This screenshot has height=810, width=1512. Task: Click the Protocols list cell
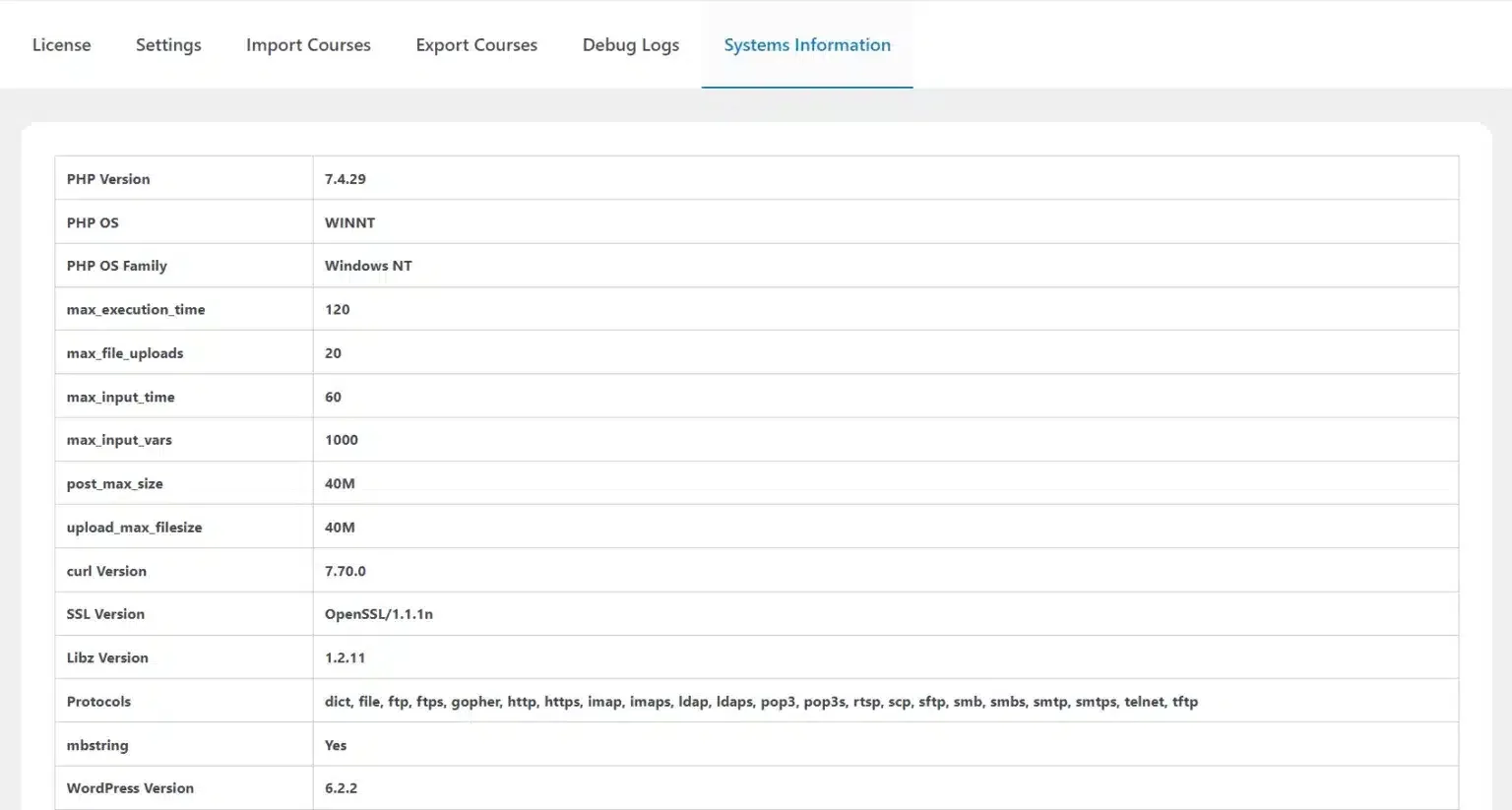761,701
